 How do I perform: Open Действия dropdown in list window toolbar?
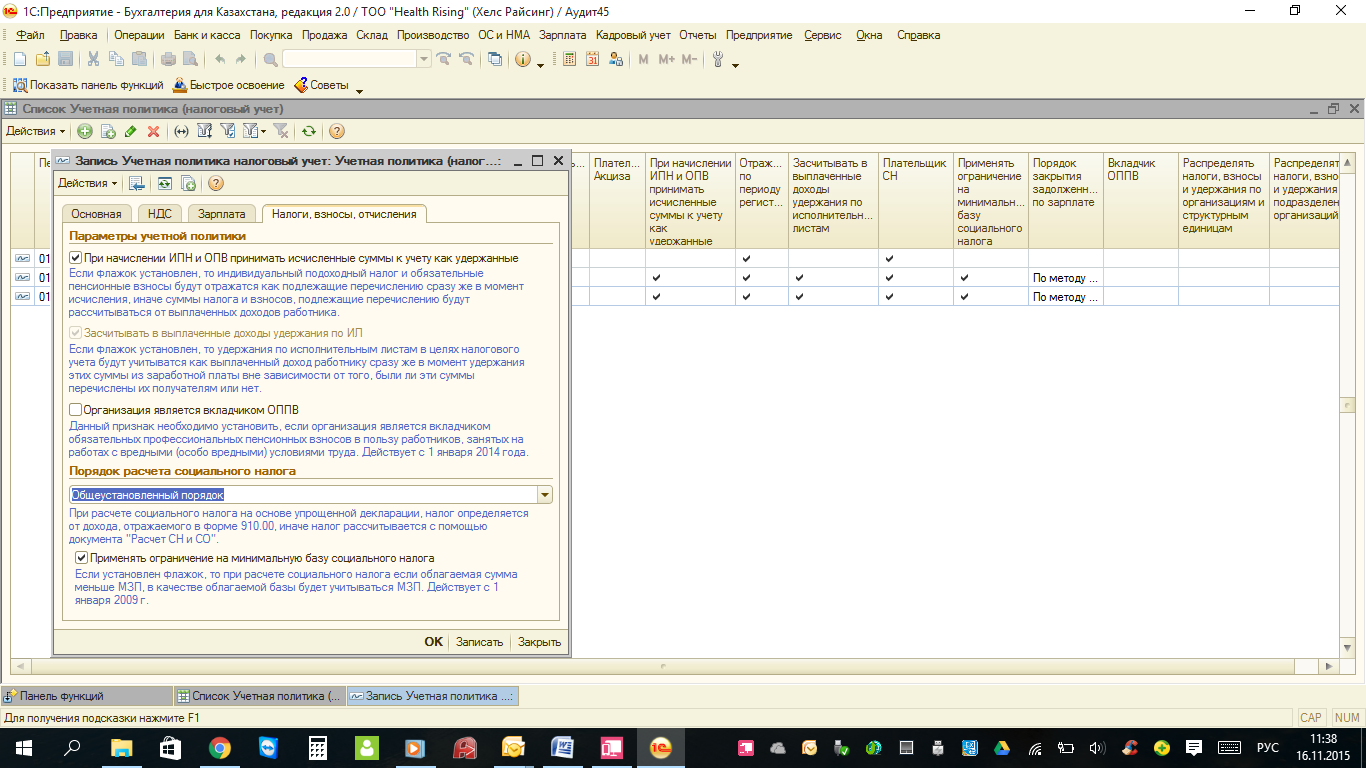coord(36,131)
